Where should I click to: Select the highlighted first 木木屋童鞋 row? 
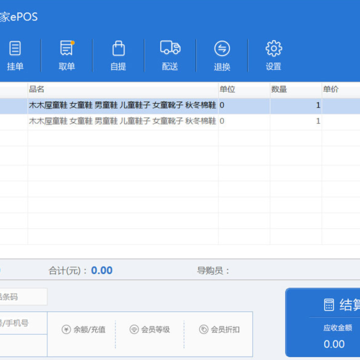(180, 106)
